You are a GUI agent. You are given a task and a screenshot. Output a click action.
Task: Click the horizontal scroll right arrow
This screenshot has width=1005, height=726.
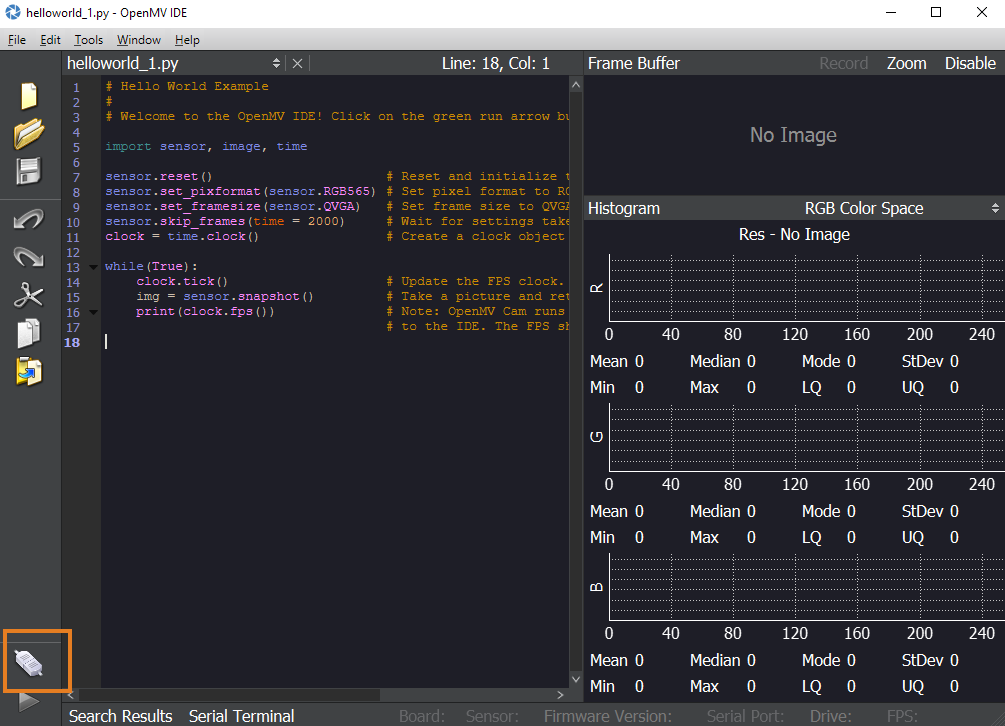click(x=561, y=695)
